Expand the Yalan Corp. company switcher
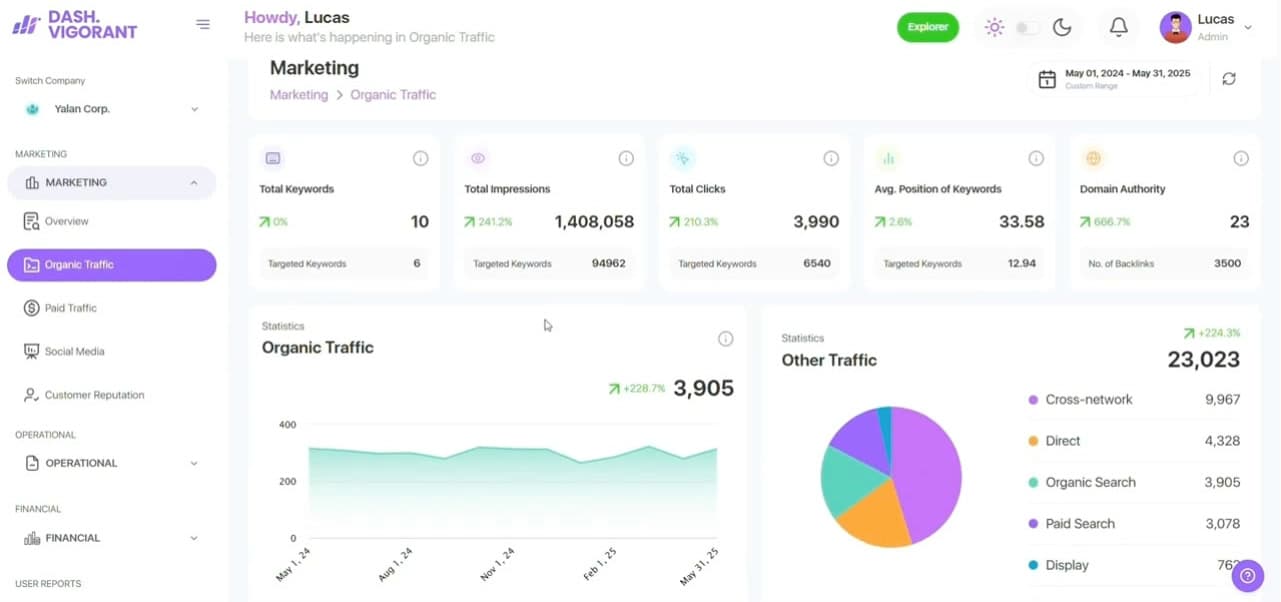This screenshot has height=602, width=1281. (194, 109)
